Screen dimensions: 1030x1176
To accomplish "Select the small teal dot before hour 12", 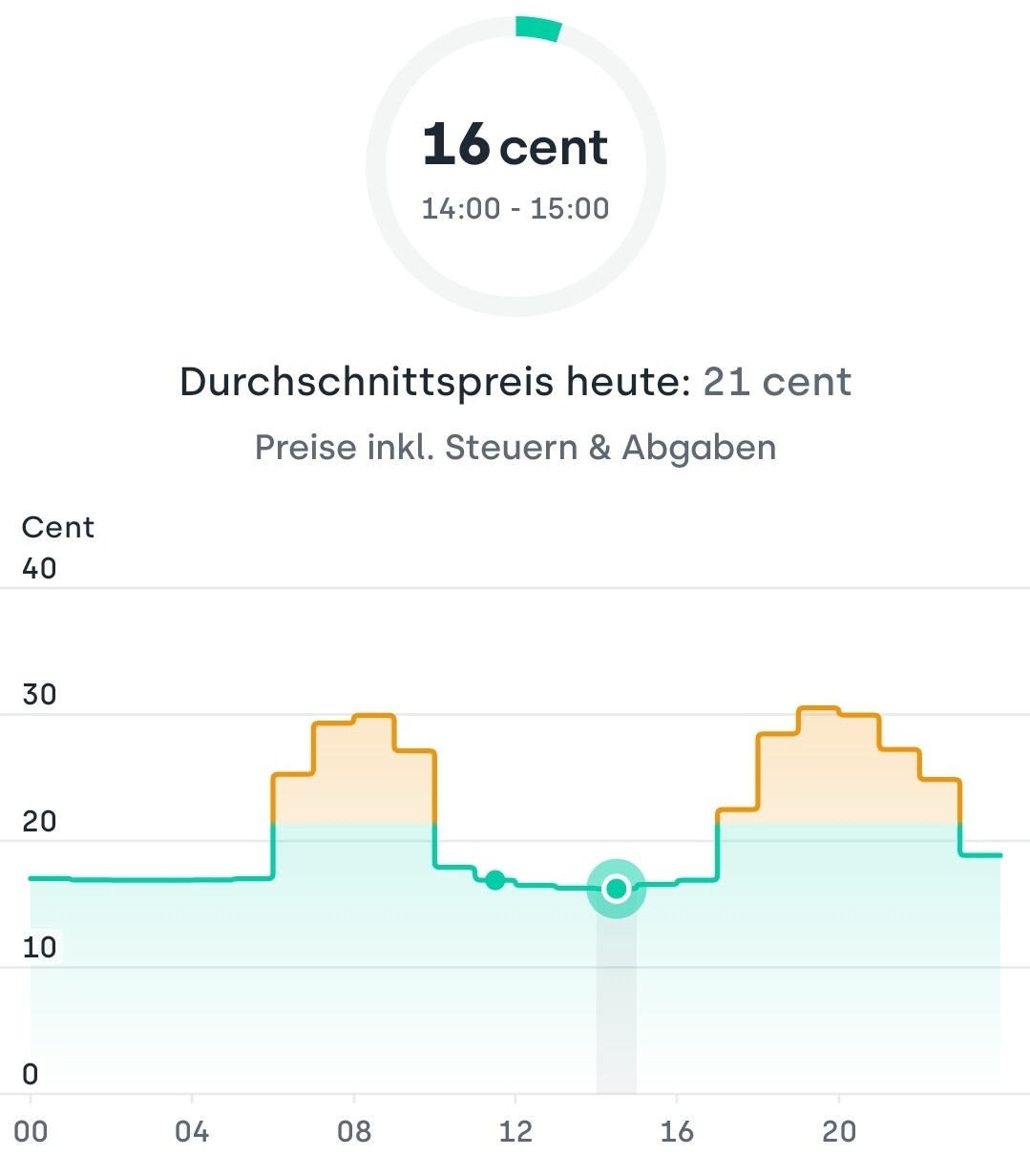I will (494, 880).
